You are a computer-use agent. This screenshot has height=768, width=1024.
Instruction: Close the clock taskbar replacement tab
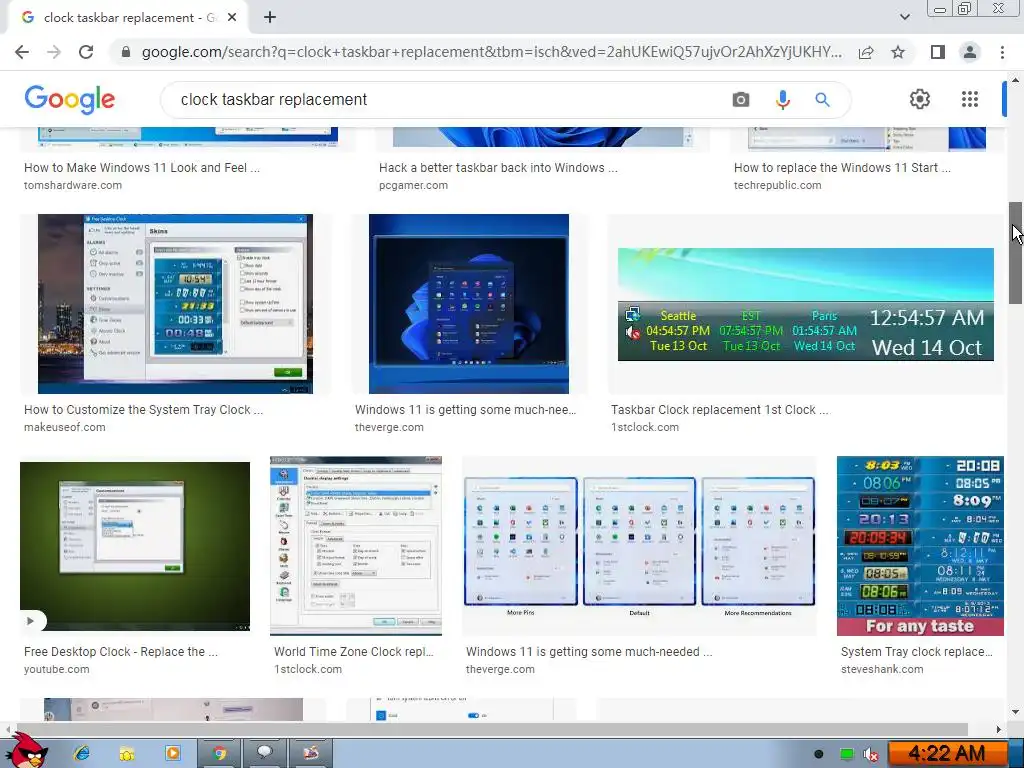[x=232, y=18]
